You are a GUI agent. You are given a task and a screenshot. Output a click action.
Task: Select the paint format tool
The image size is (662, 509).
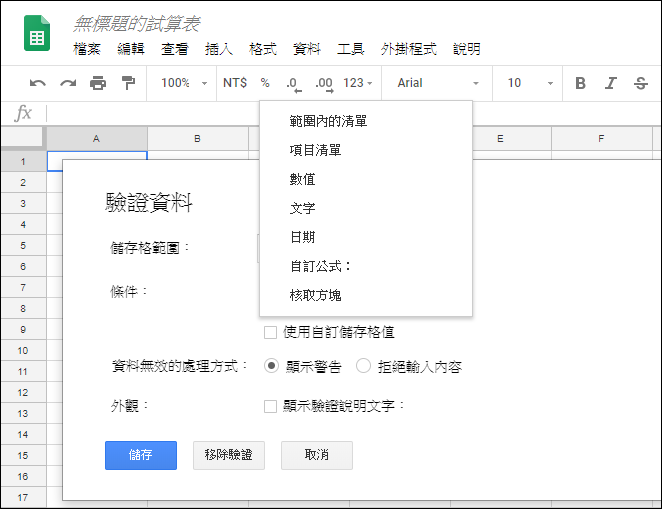pos(128,83)
